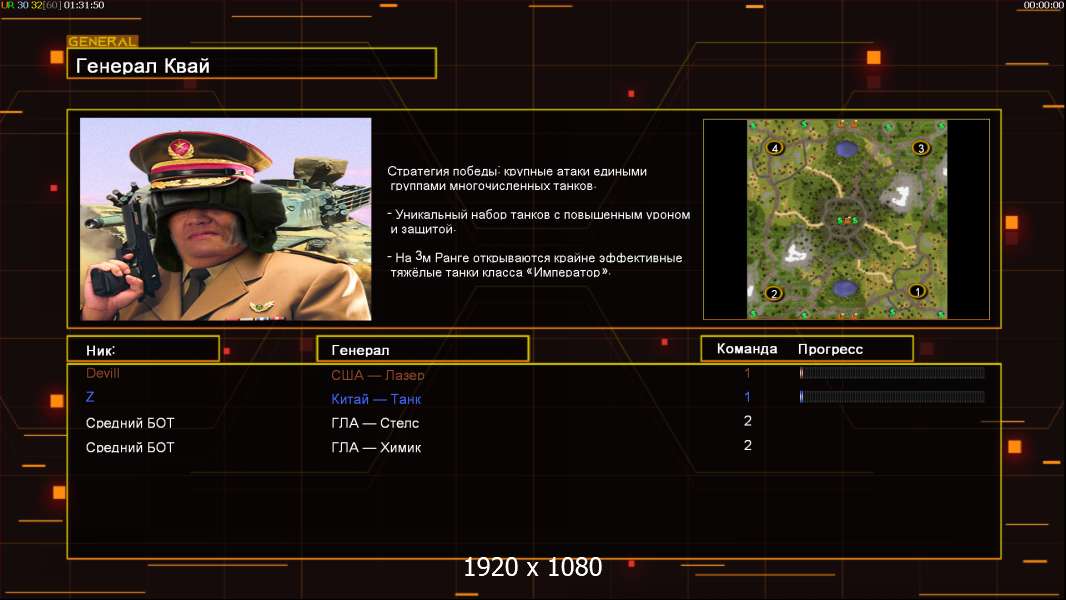Click team number of ГЛА — Химик bot
1066x600 pixels.
[x=747, y=445]
